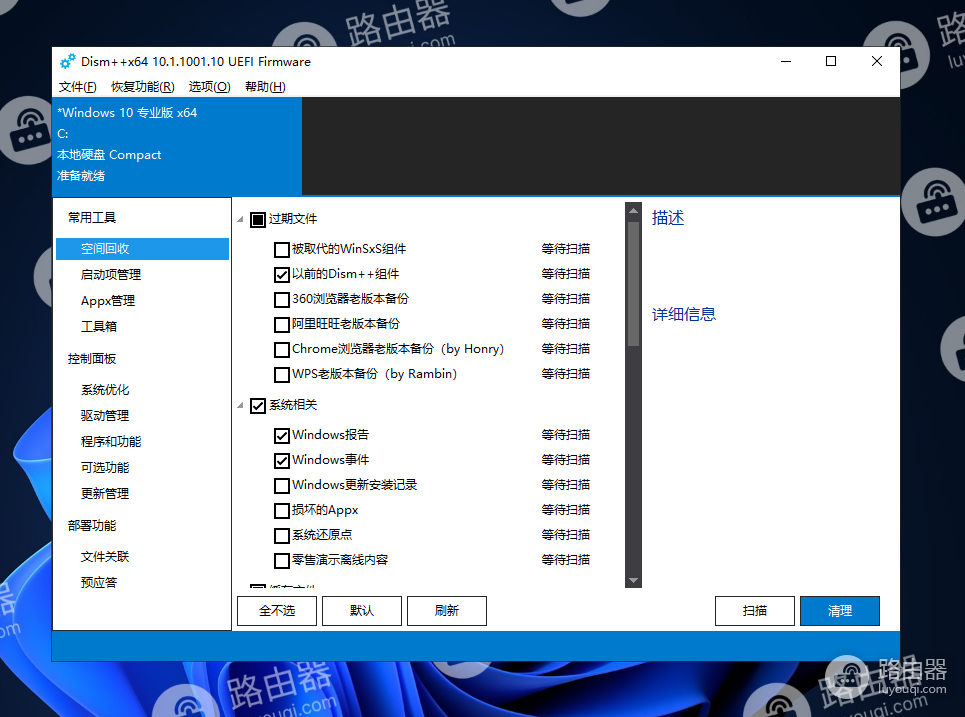Check the 系统还原点 option
The image size is (965, 717).
pyautogui.click(x=282, y=536)
